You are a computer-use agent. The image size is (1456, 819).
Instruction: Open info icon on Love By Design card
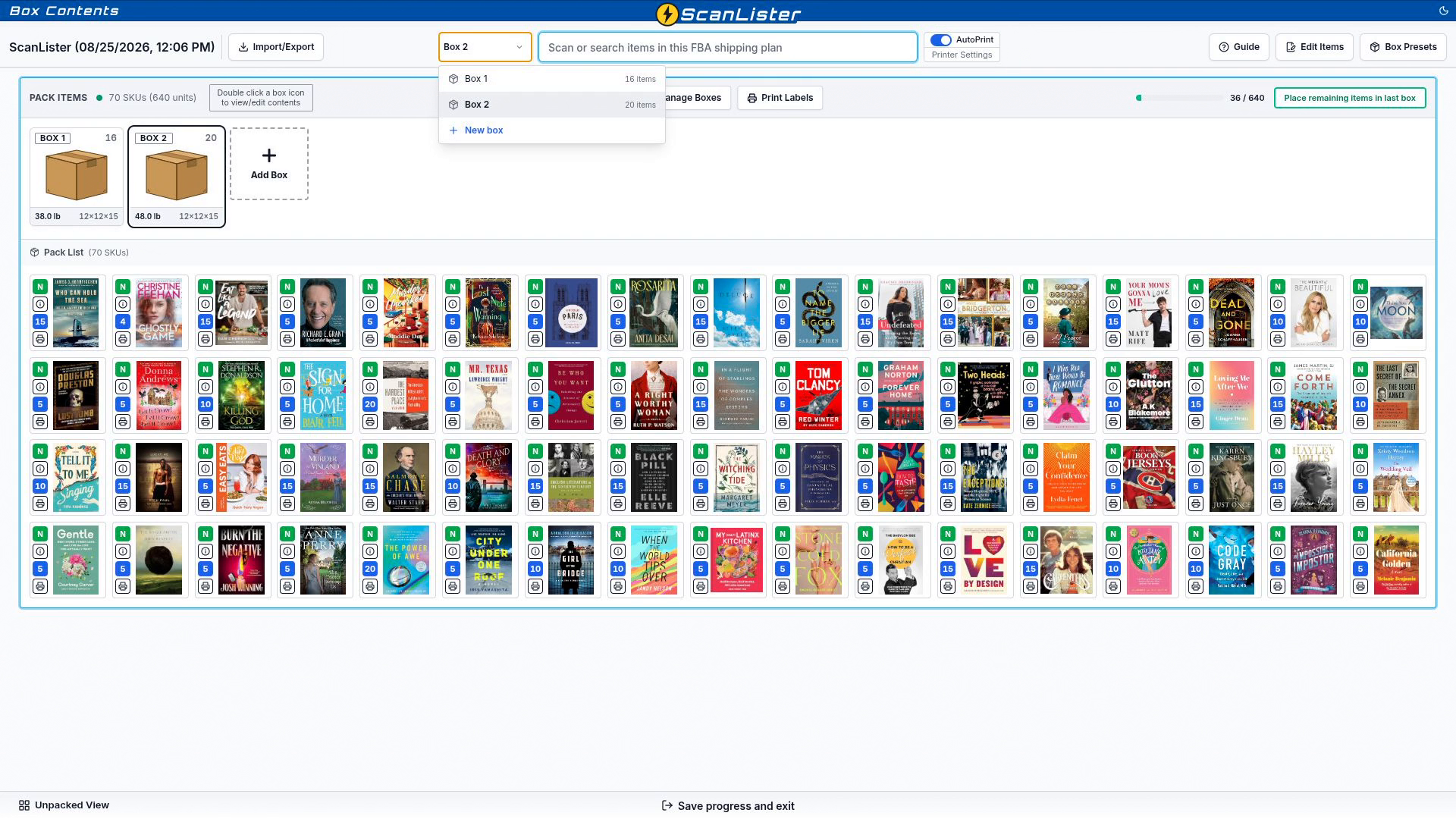point(948,551)
